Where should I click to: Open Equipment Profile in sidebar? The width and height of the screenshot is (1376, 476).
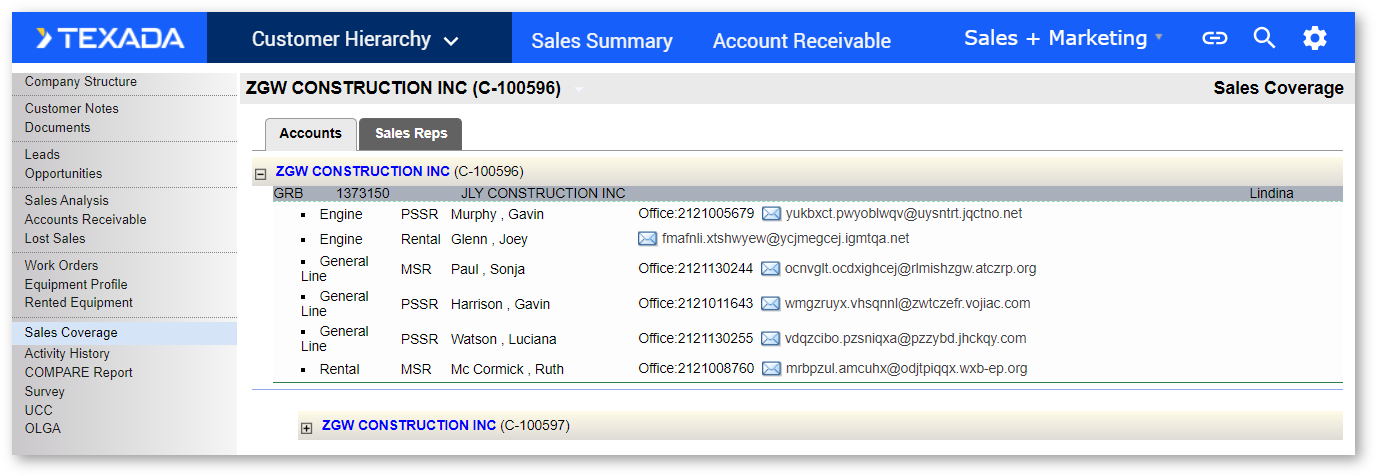coord(76,284)
